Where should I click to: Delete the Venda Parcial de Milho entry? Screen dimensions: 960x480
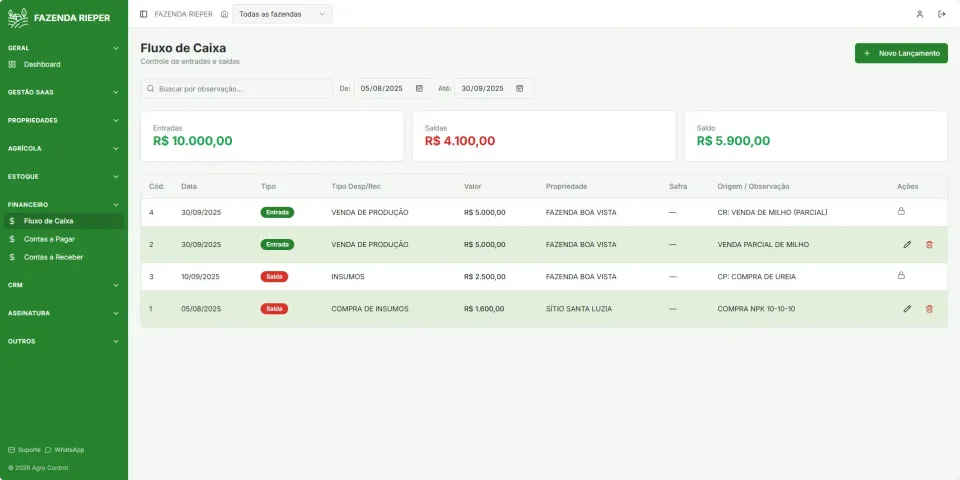click(929, 244)
